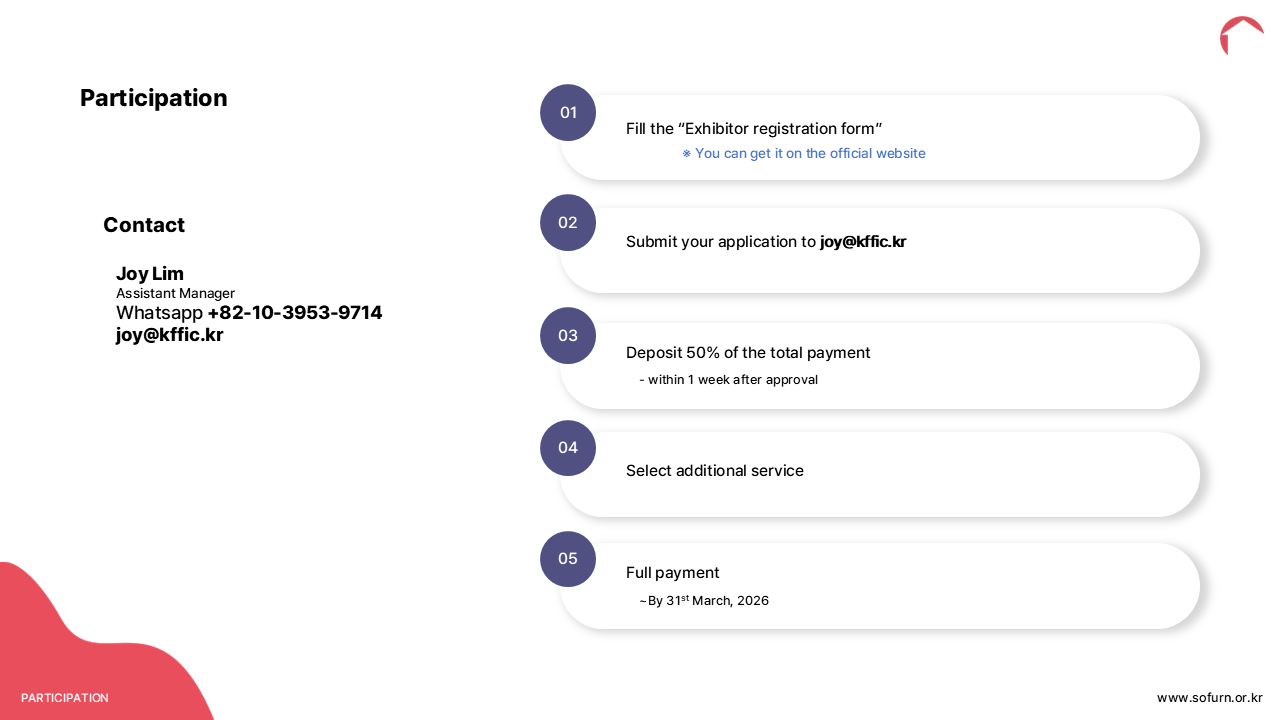
Task: Click joy@kffic.kr in the submit application step
Action: [862, 242]
